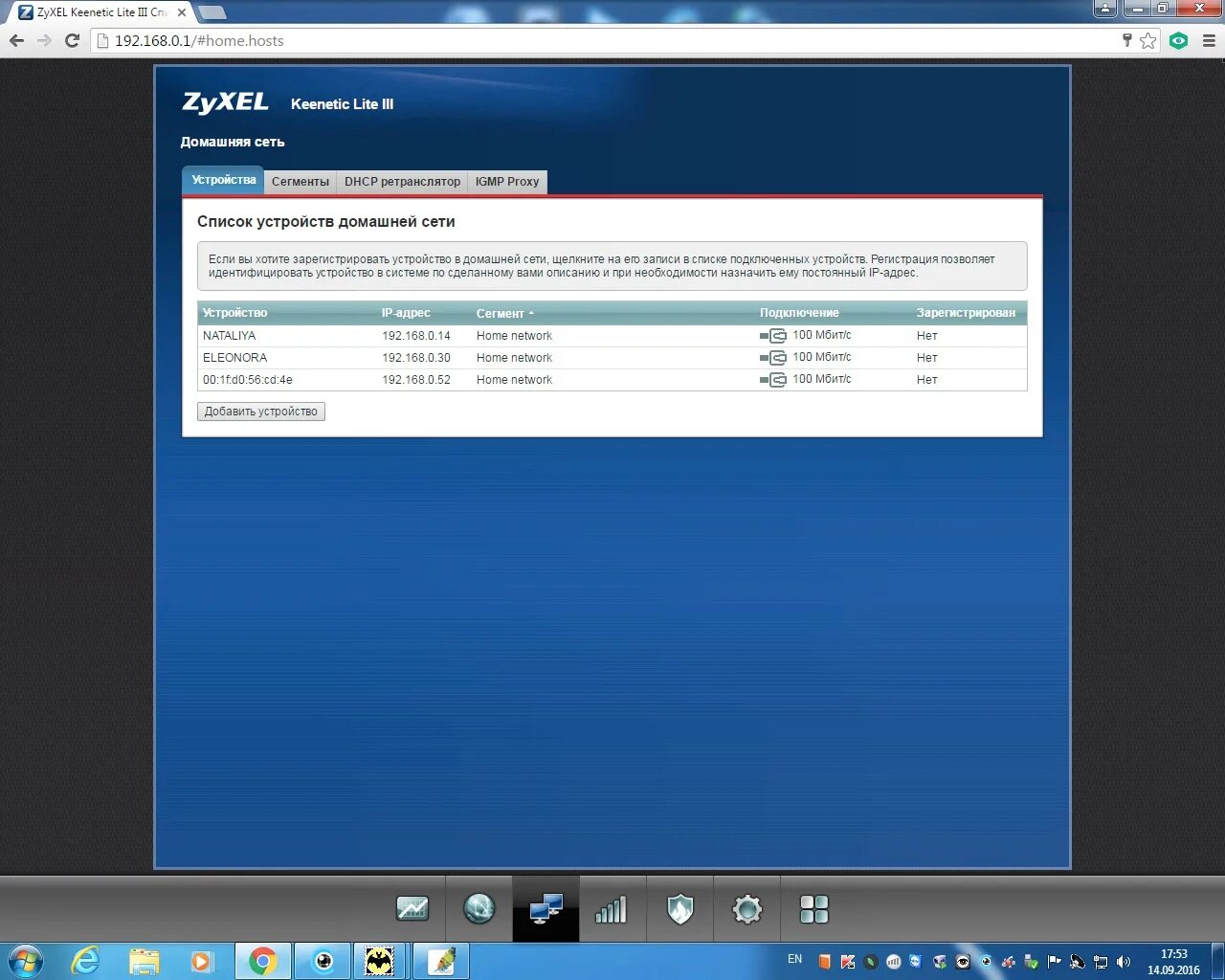
Task: Select the NATALIYA device row
Action: tap(612, 336)
